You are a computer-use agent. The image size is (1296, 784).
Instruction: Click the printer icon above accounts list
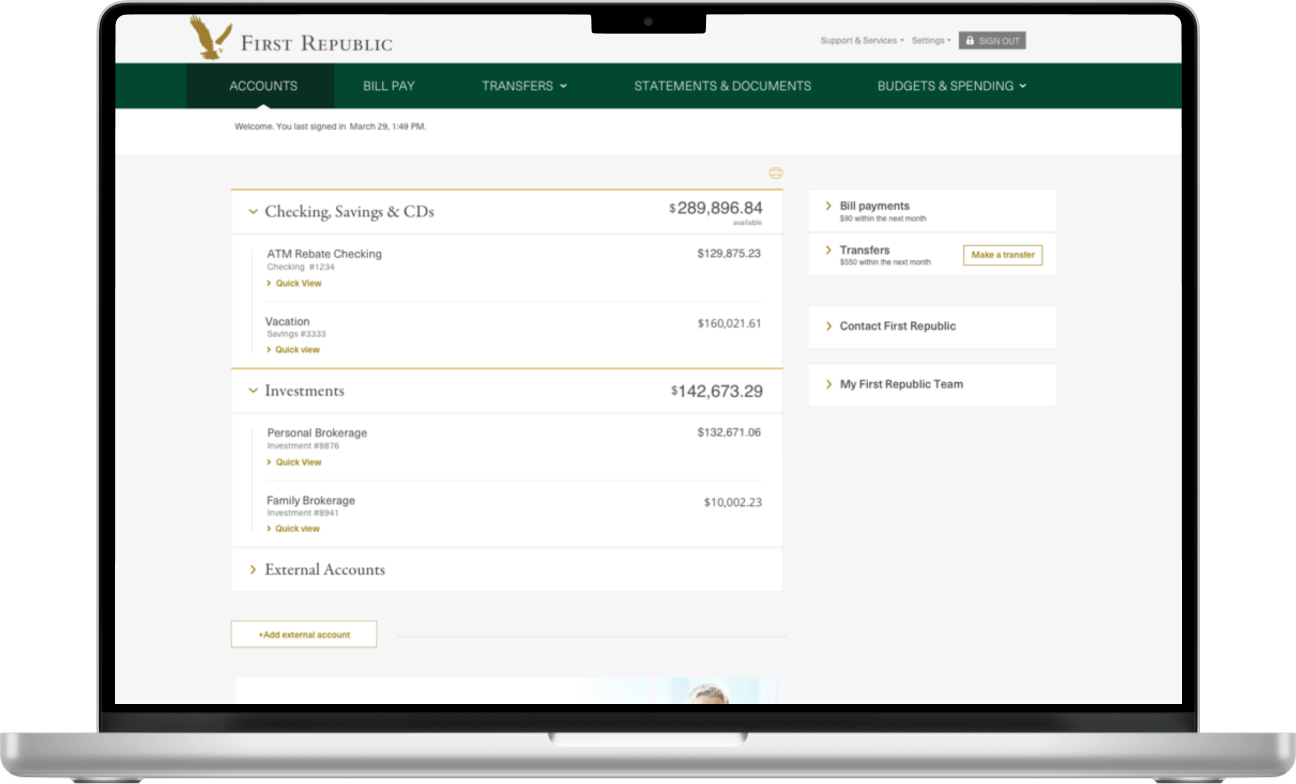click(x=775, y=173)
